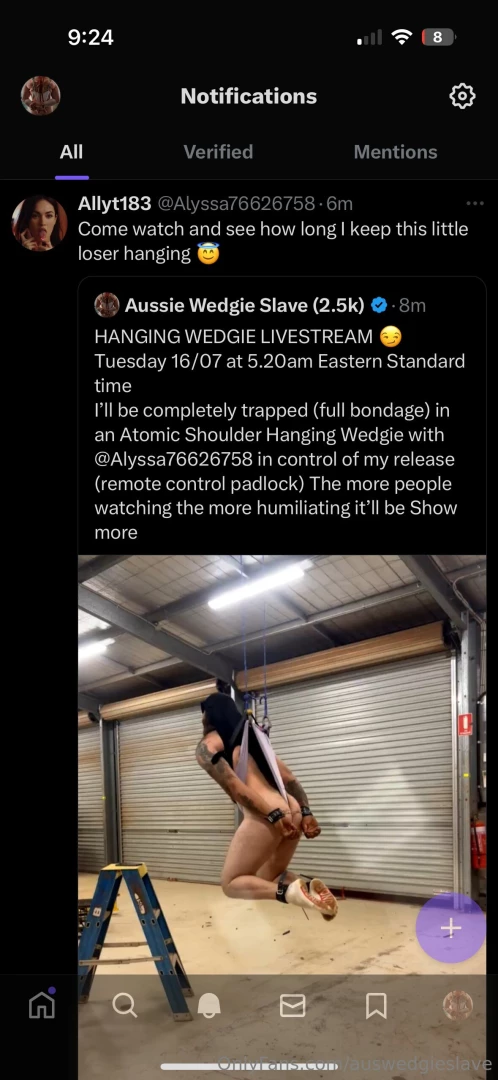Open Messages envelope icon
This screenshot has width=498, height=1080.
[x=293, y=1006]
